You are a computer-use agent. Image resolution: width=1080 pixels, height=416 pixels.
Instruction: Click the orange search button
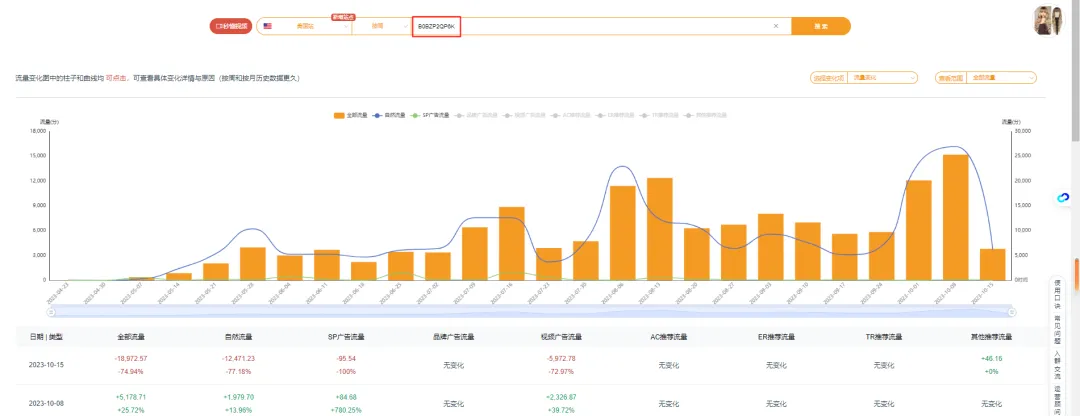821,26
